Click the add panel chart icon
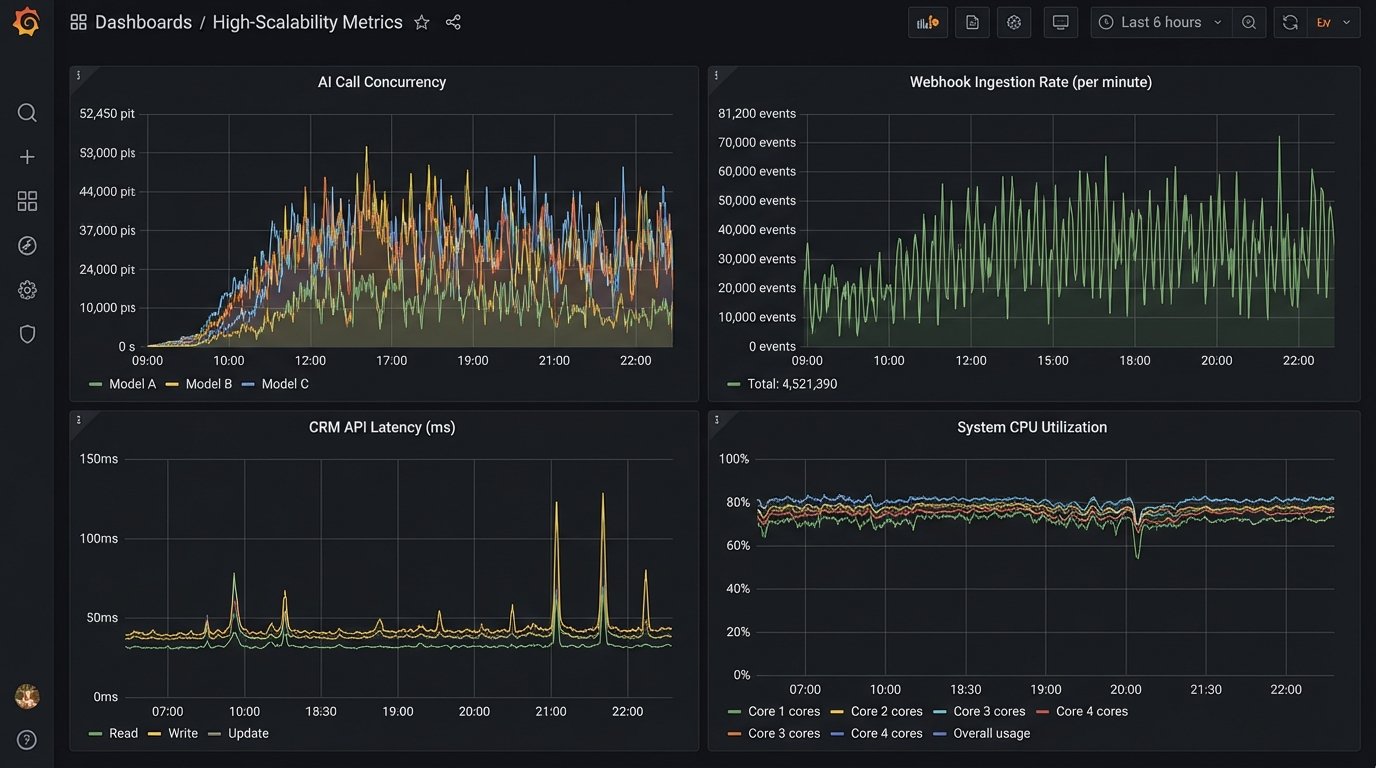This screenshot has height=768, width=1376. (x=927, y=22)
